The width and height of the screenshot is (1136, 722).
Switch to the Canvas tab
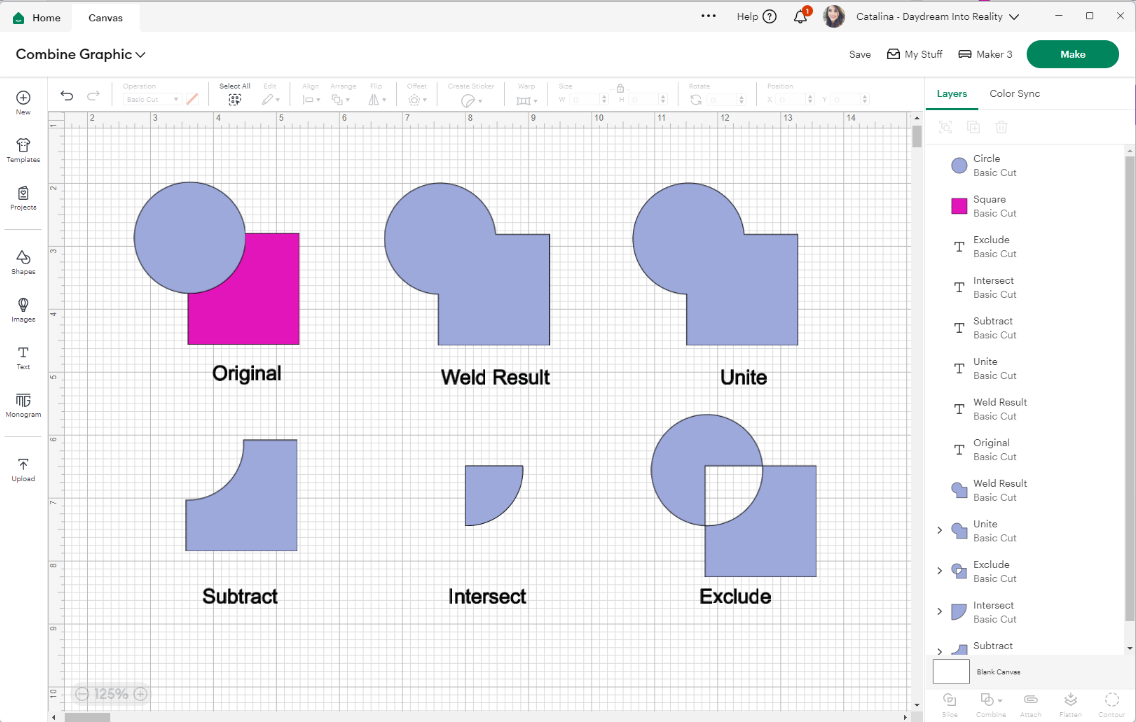coord(105,17)
